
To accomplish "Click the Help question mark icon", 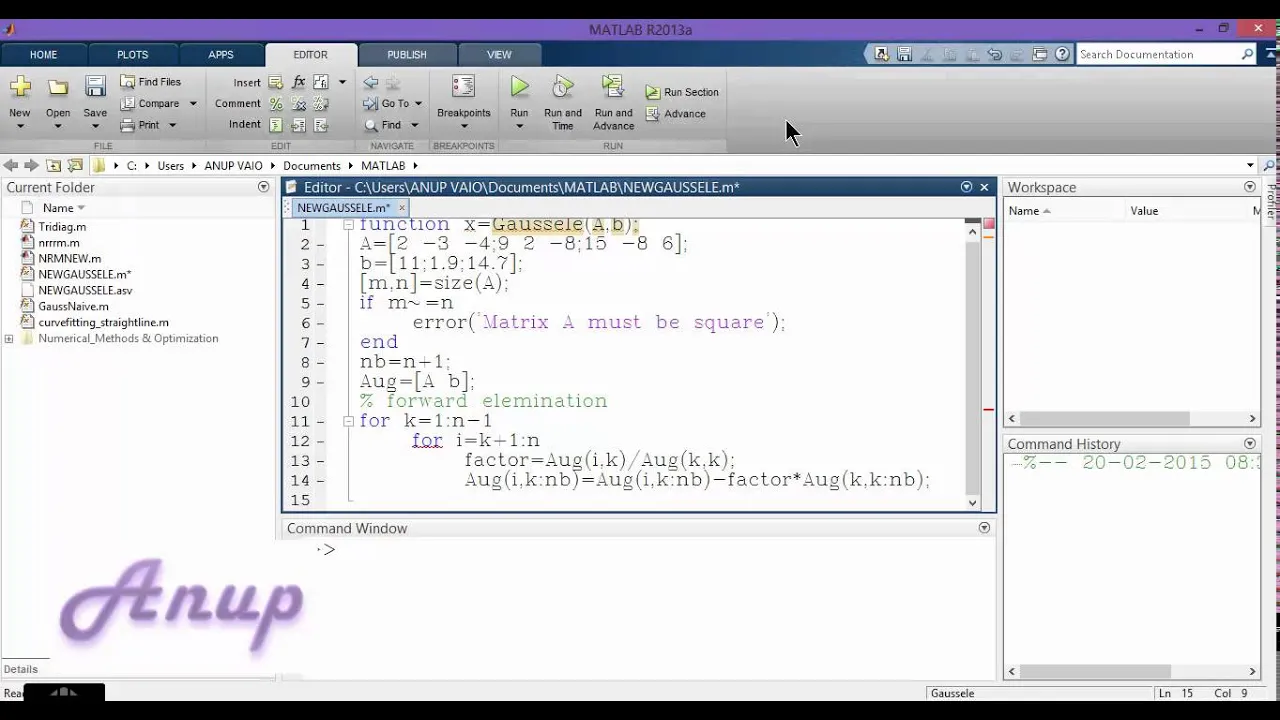I will point(1062,54).
